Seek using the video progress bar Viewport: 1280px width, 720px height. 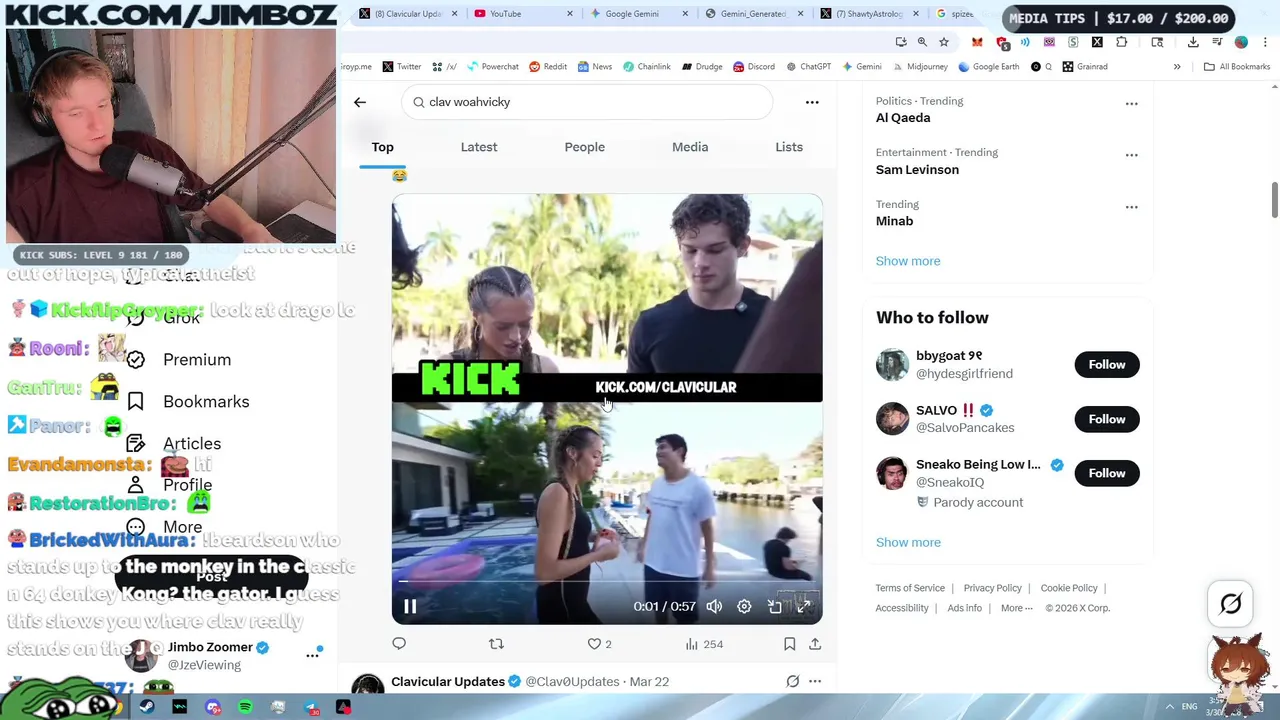click(x=606, y=581)
